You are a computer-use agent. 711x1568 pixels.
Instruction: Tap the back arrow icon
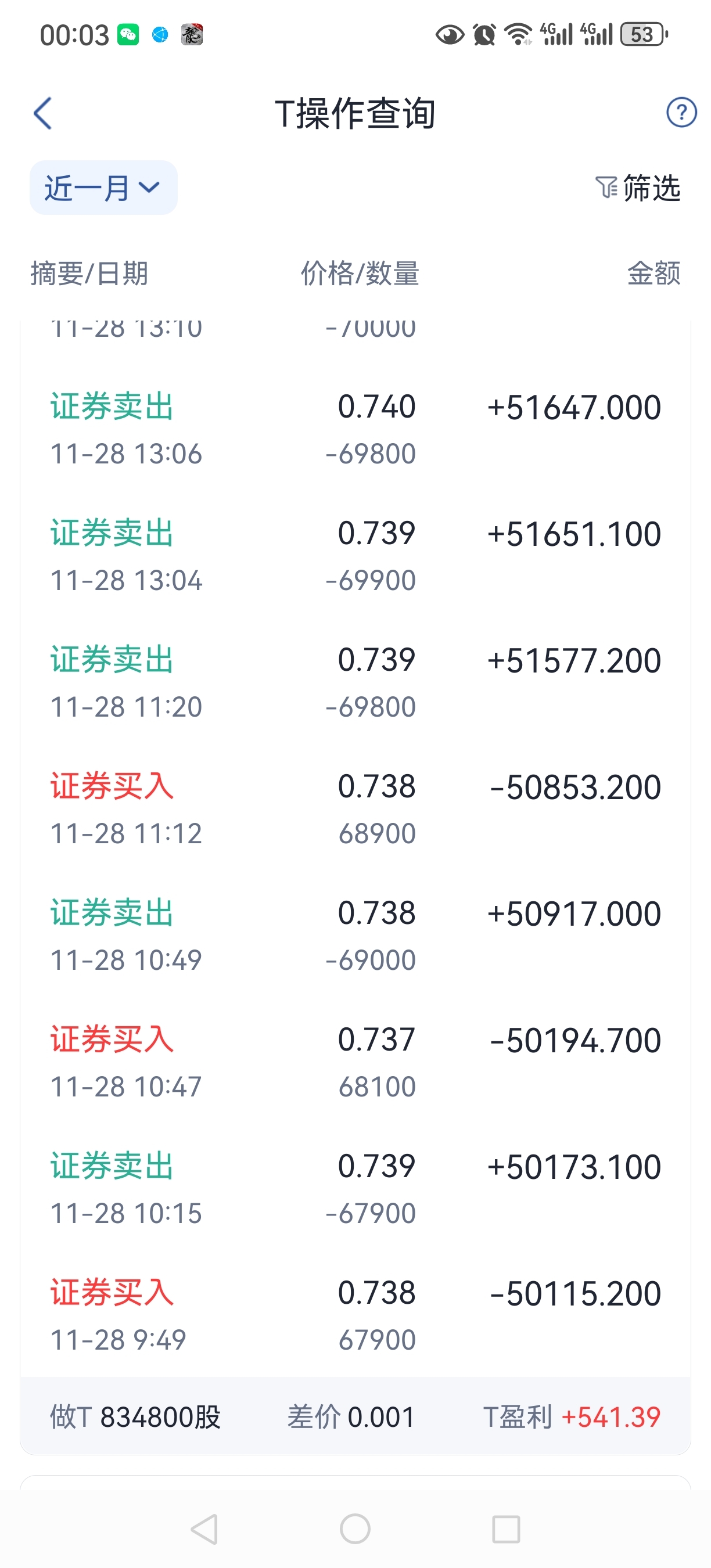(42, 113)
